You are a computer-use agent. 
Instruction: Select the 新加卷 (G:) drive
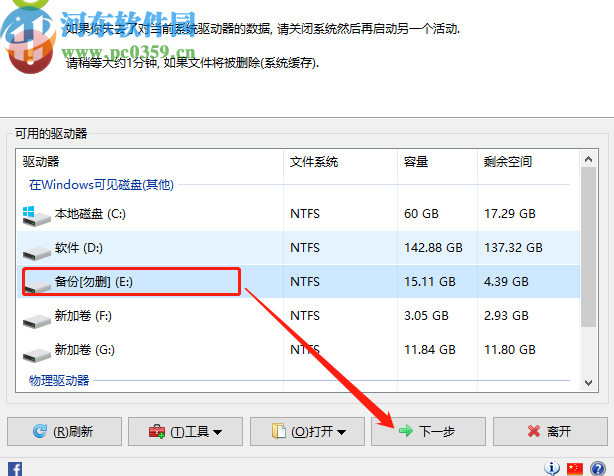click(x=298, y=350)
